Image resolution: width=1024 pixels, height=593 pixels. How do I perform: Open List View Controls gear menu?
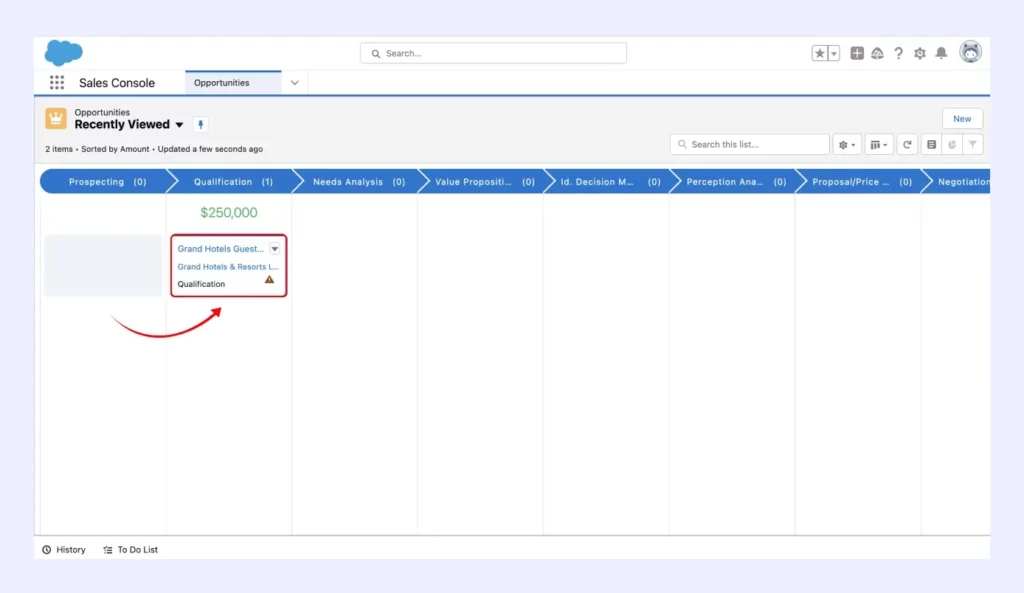coord(847,145)
